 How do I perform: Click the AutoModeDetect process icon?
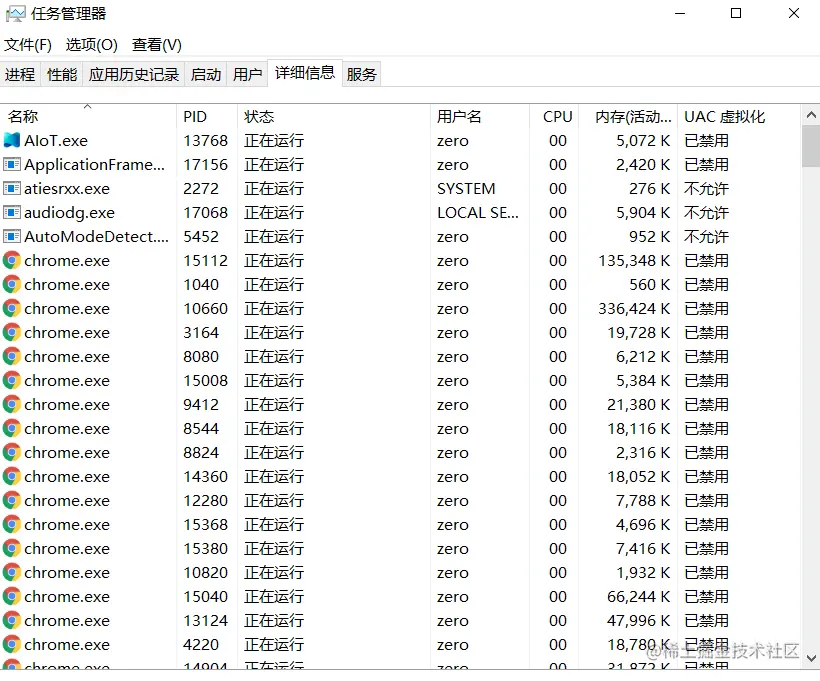tap(12, 236)
